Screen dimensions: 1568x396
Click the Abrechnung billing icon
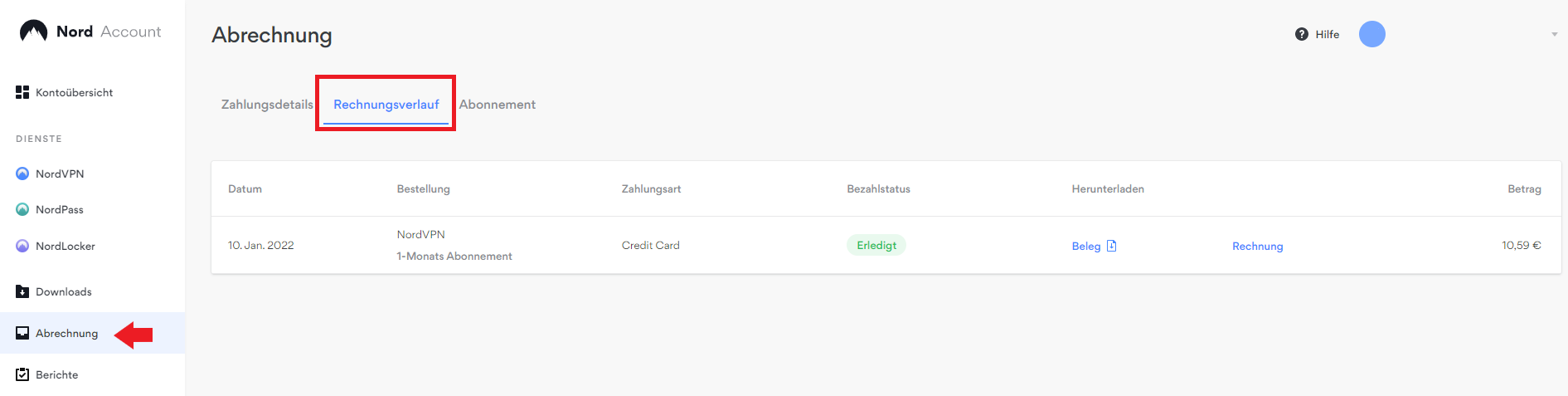(22, 333)
